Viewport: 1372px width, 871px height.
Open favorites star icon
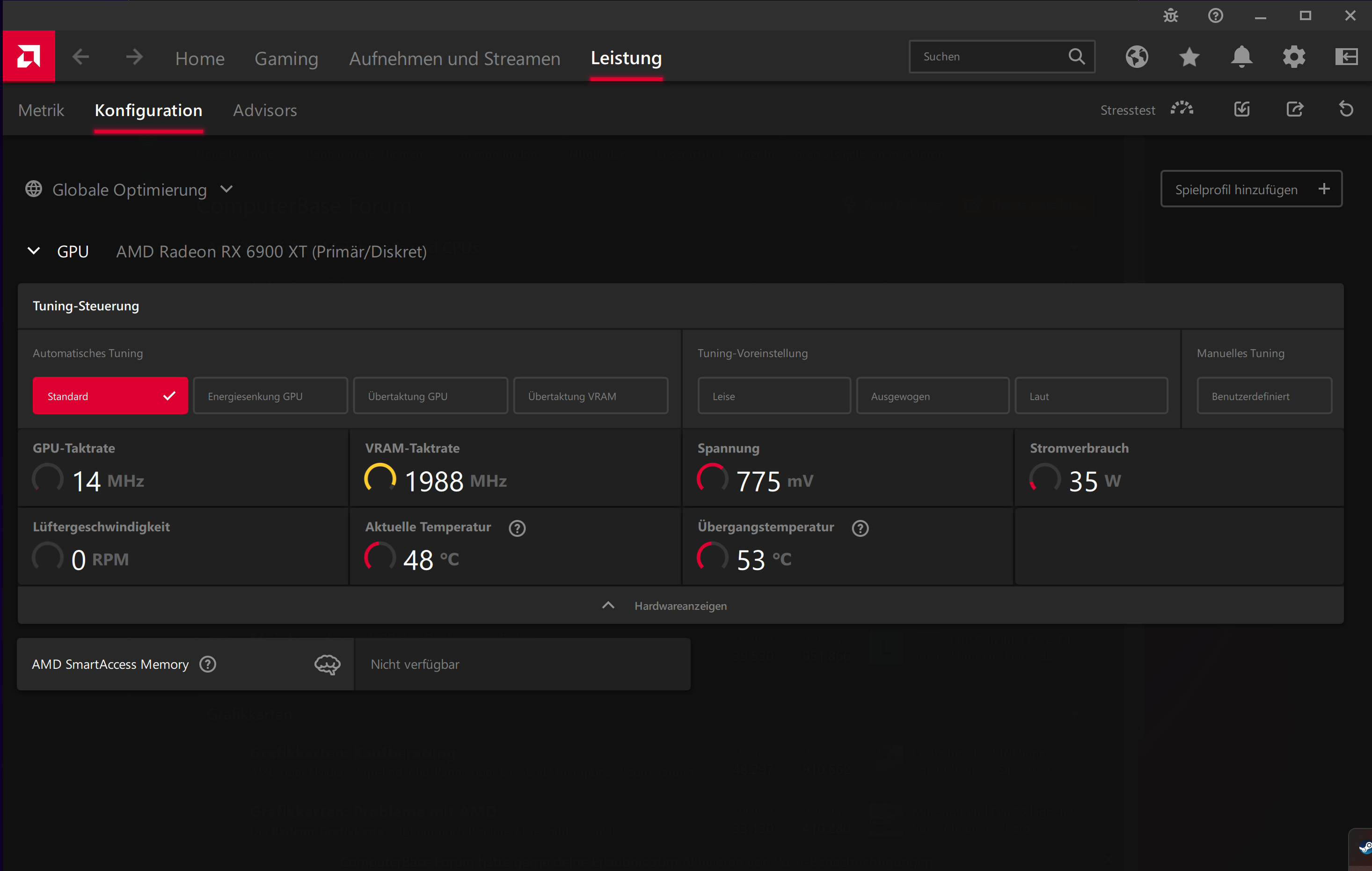pyautogui.click(x=1189, y=57)
